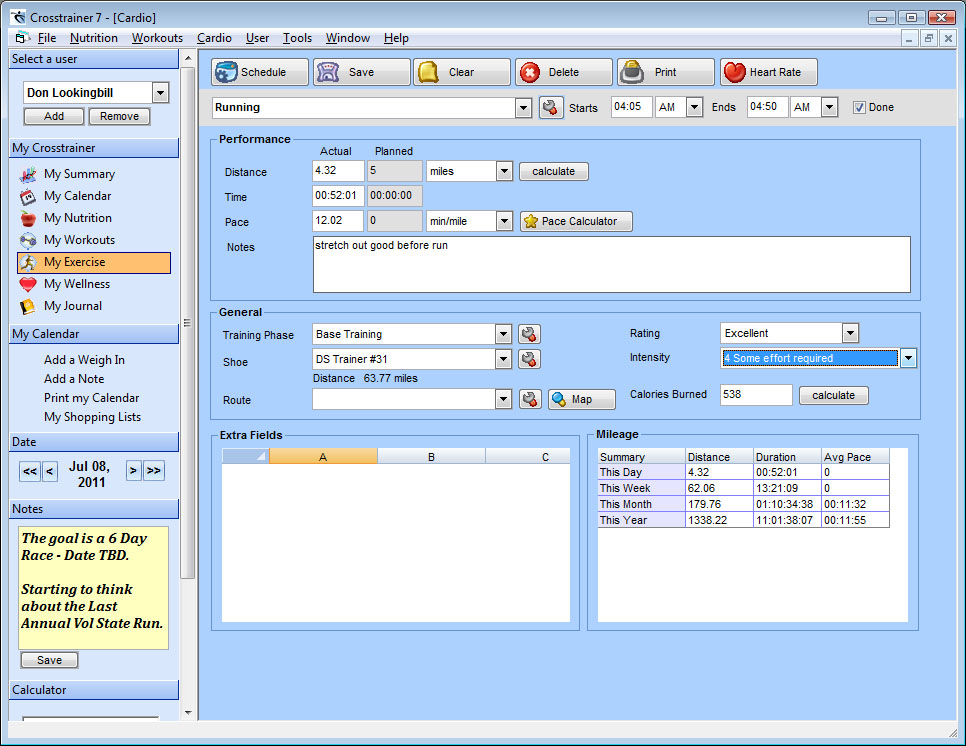Click the actual Distance field
The image size is (966, 746).
tap(338, 171)
